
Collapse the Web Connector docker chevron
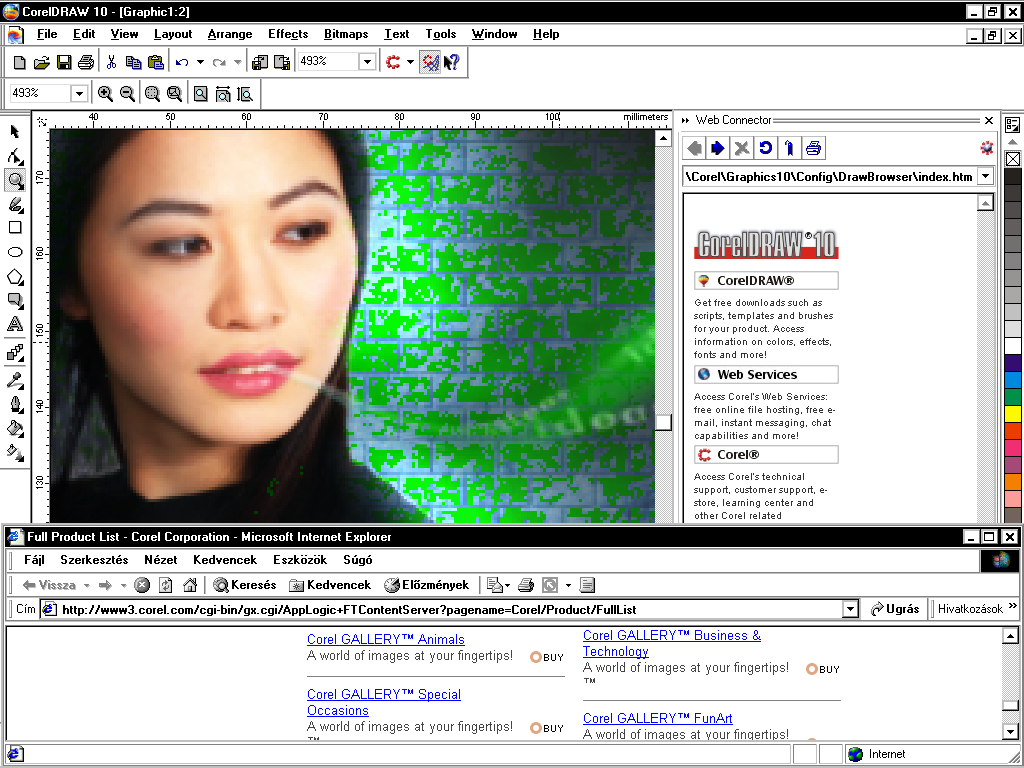[x=685, y=120]
